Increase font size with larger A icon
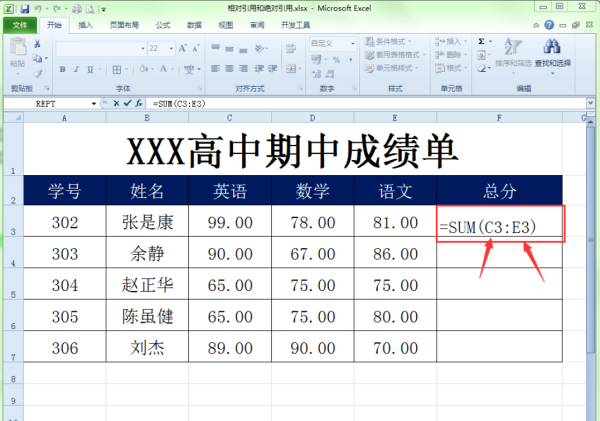The height and width of the screenshot is (421, 600). [x=183, y=48]
